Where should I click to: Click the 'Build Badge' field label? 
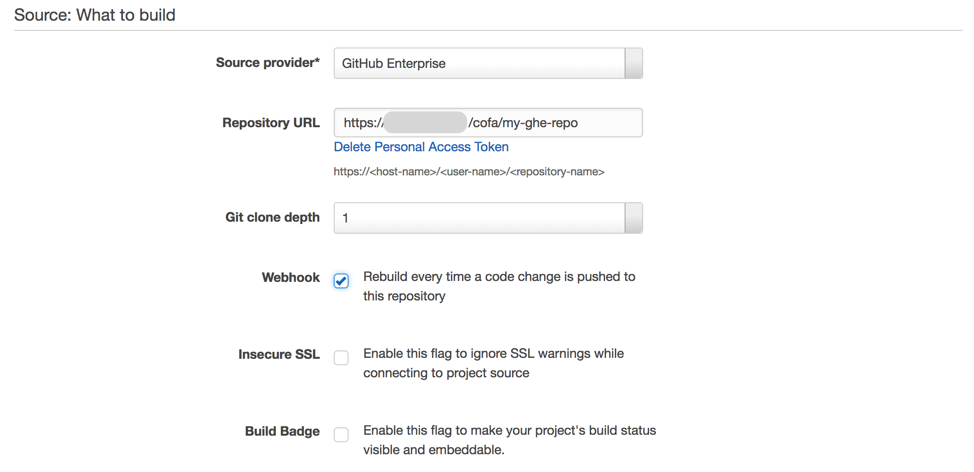(x=282, y=431)
